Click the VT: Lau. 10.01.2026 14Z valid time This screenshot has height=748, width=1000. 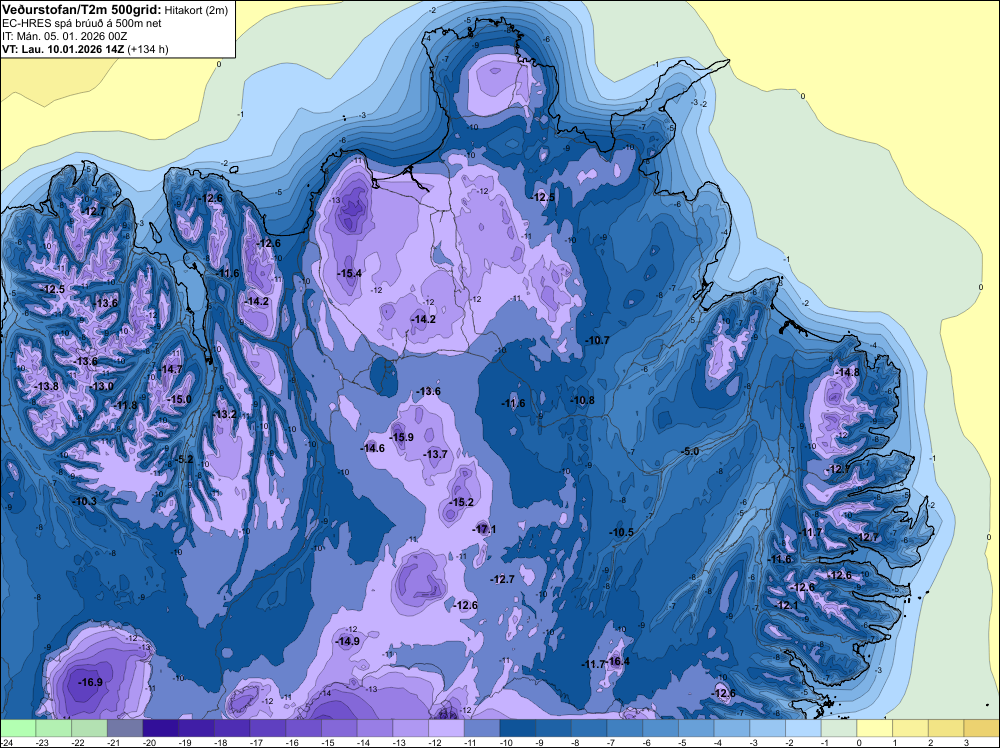tap(64, 49)
